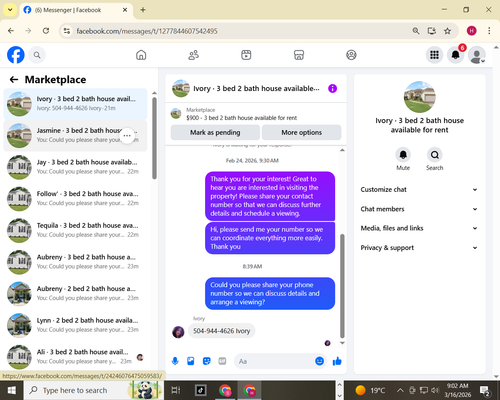Open the Reels video icon
Viewport: 500px width, 400px height.
pos(246,55)
